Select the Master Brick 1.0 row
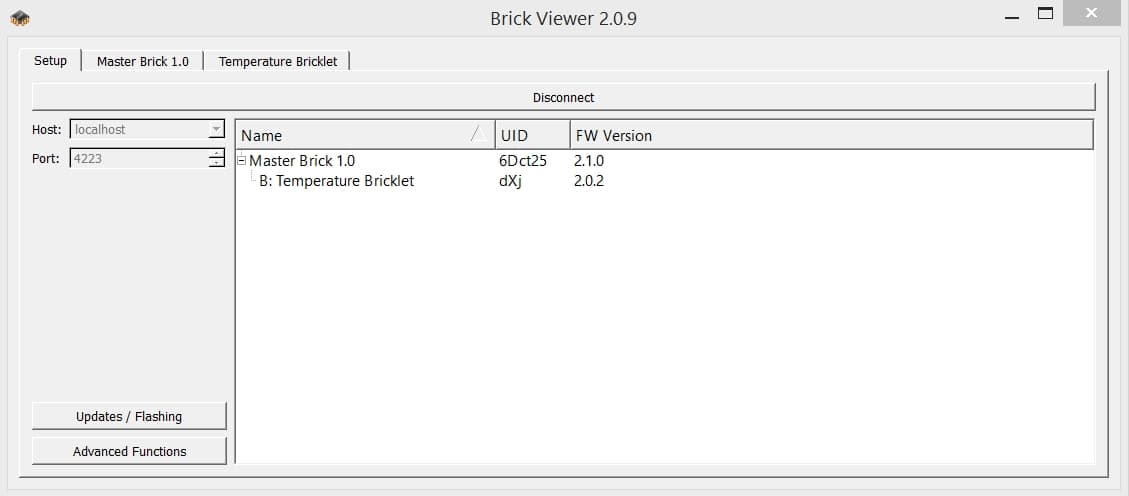 (302, 160)
